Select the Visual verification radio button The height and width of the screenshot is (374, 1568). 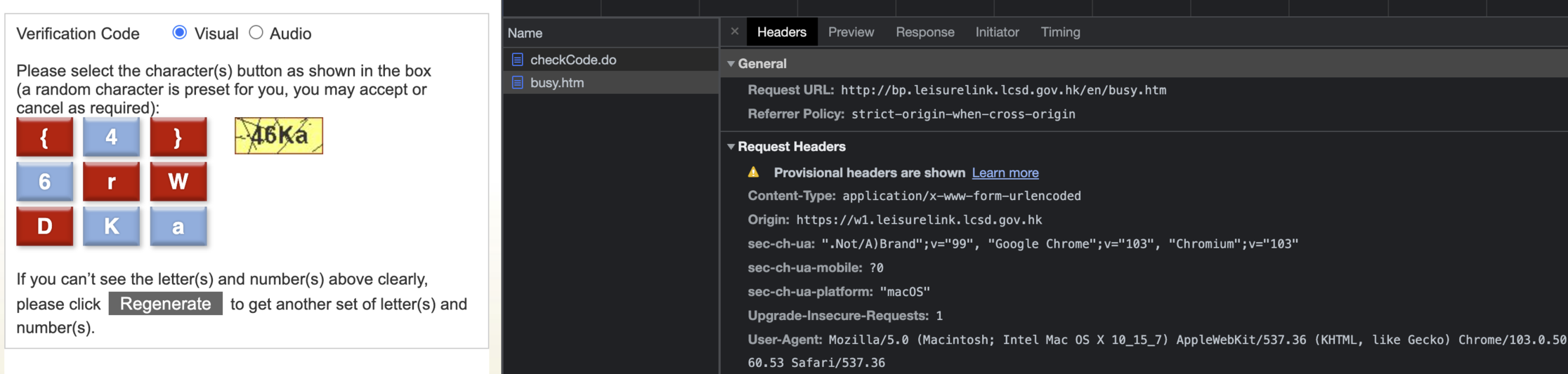click(x=180, y=33)
